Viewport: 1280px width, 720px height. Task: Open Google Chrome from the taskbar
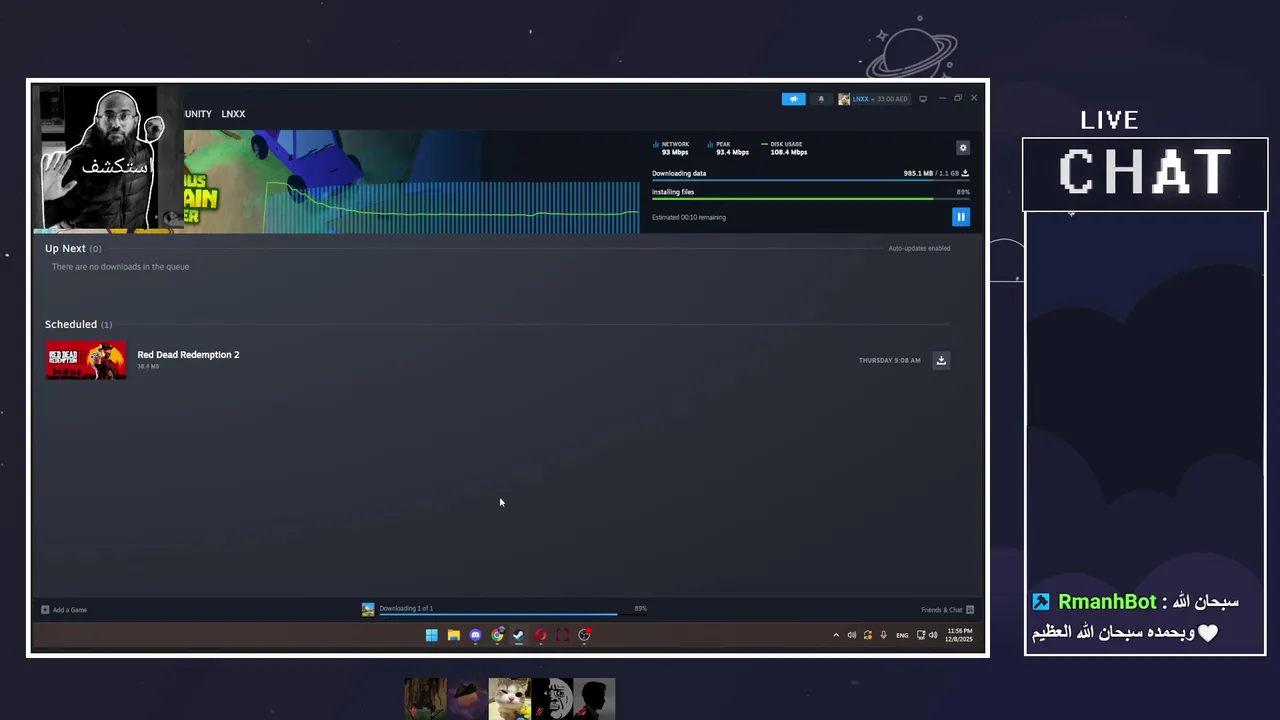click(497, 635)
